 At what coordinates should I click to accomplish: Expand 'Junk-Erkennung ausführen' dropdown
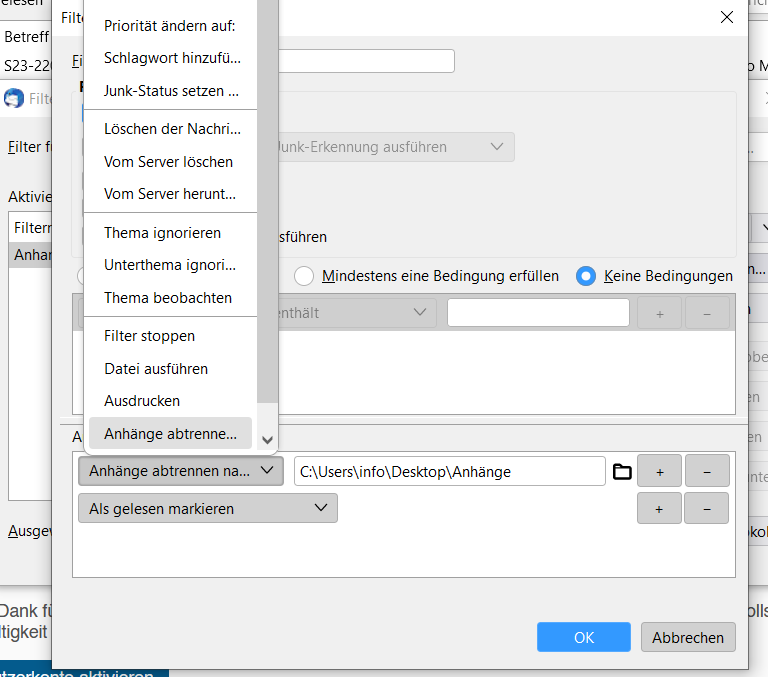(396, 147)
